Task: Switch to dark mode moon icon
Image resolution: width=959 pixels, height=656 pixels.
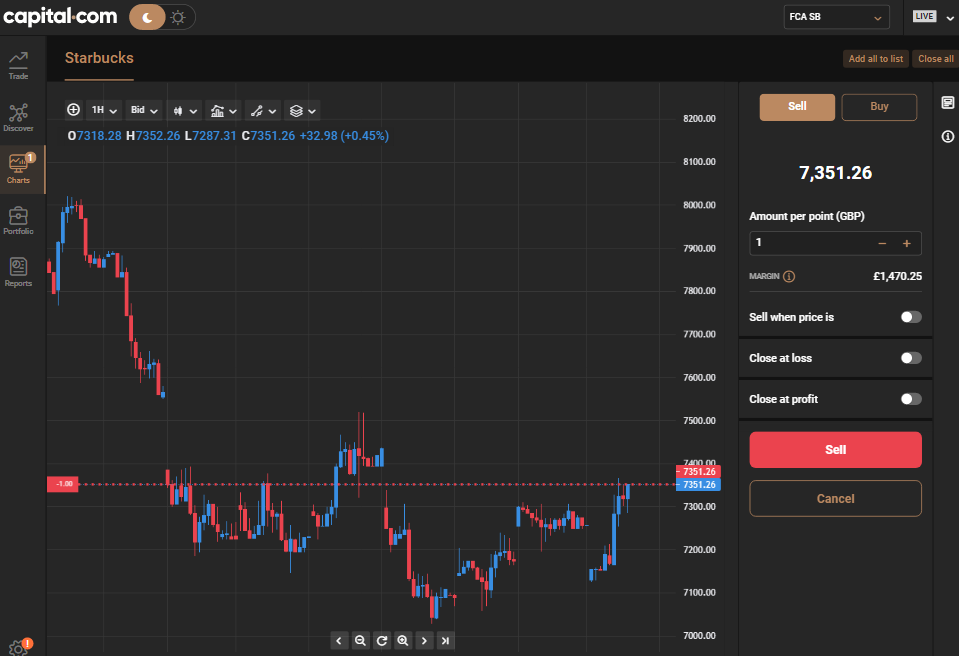Action: pyautogui.click(x=147, y=17)
